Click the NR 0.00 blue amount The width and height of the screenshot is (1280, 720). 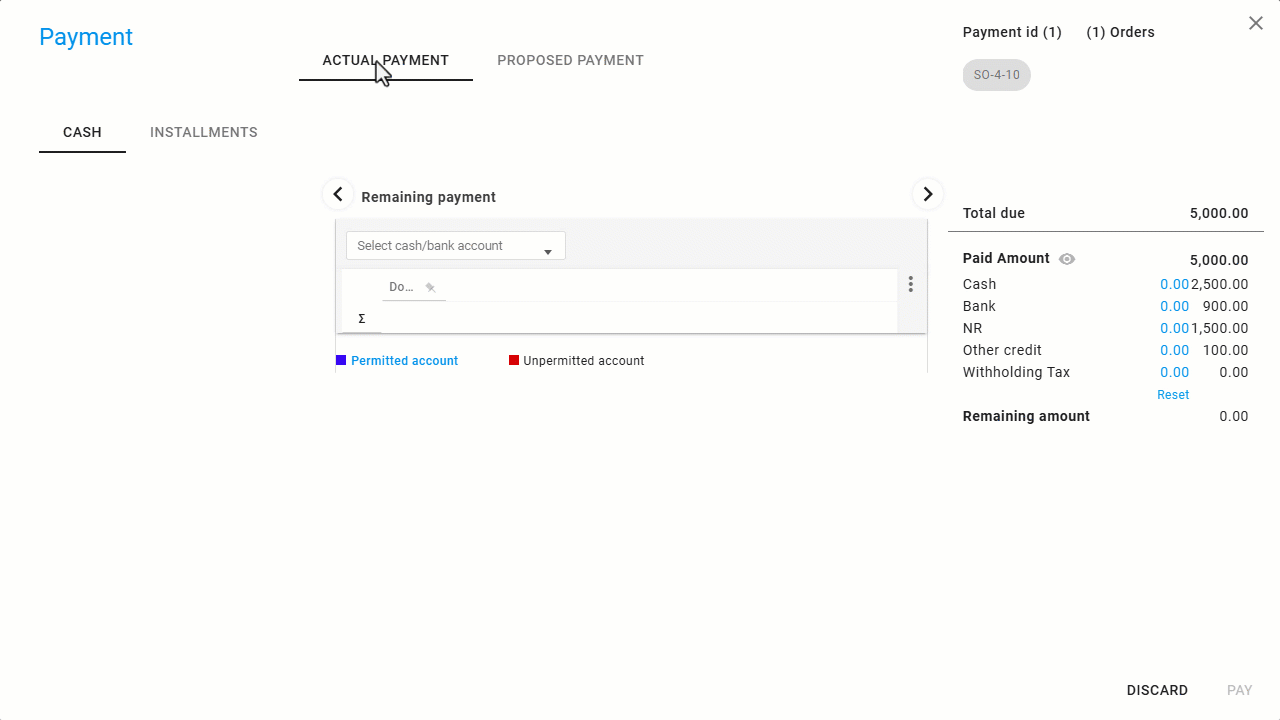tap(1175, 328)
